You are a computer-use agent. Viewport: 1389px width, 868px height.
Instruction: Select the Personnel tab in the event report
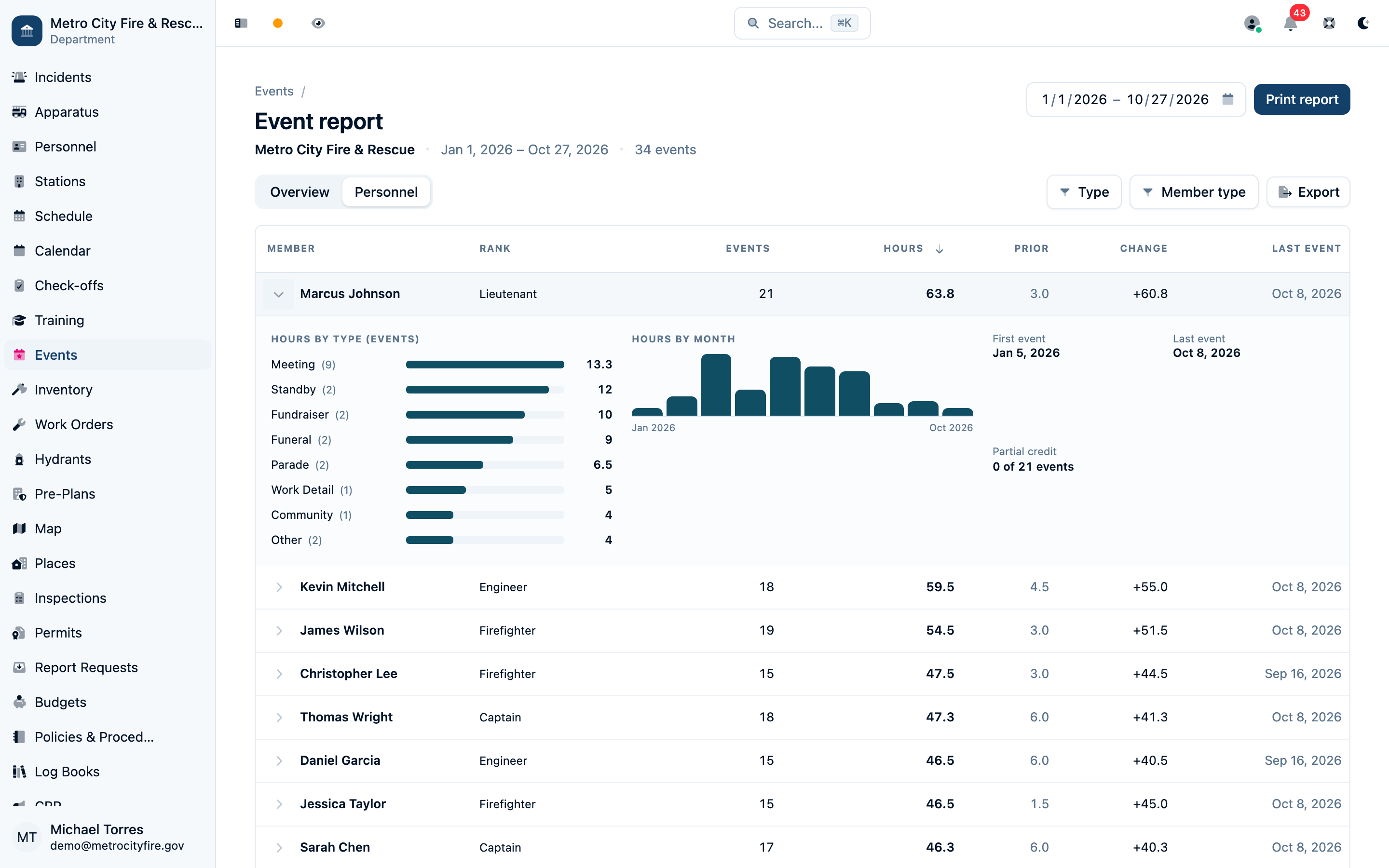[x=386, y=192]
